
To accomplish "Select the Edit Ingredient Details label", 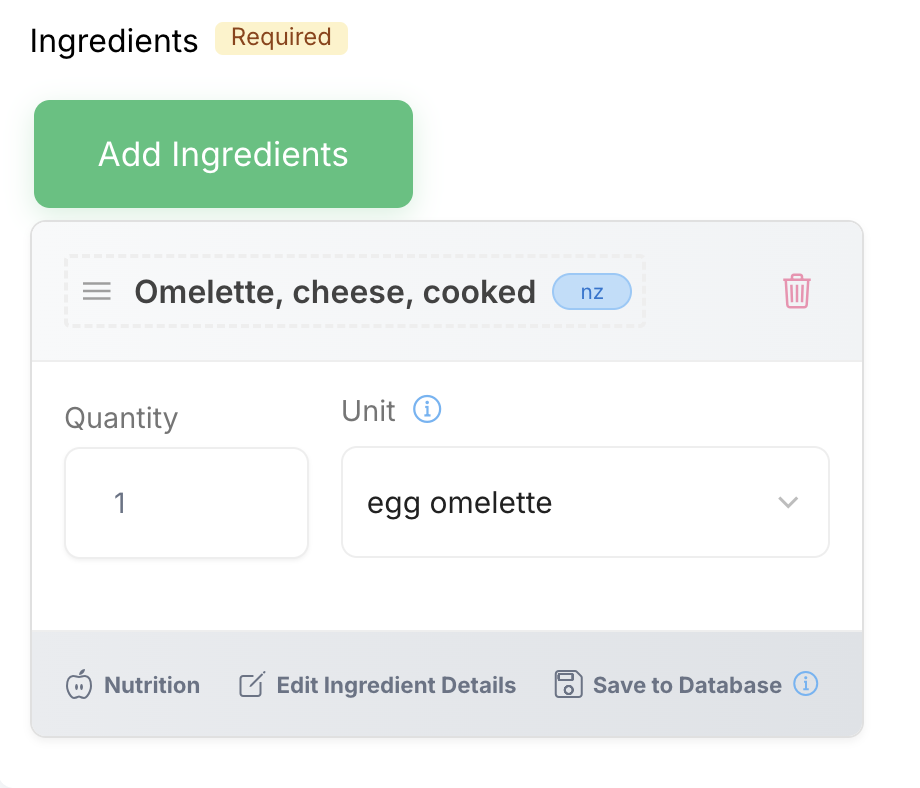I will pyautogui.click(x=396, y=685).
